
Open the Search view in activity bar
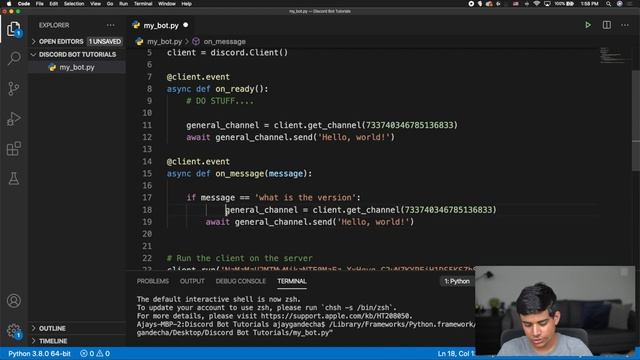14,58
